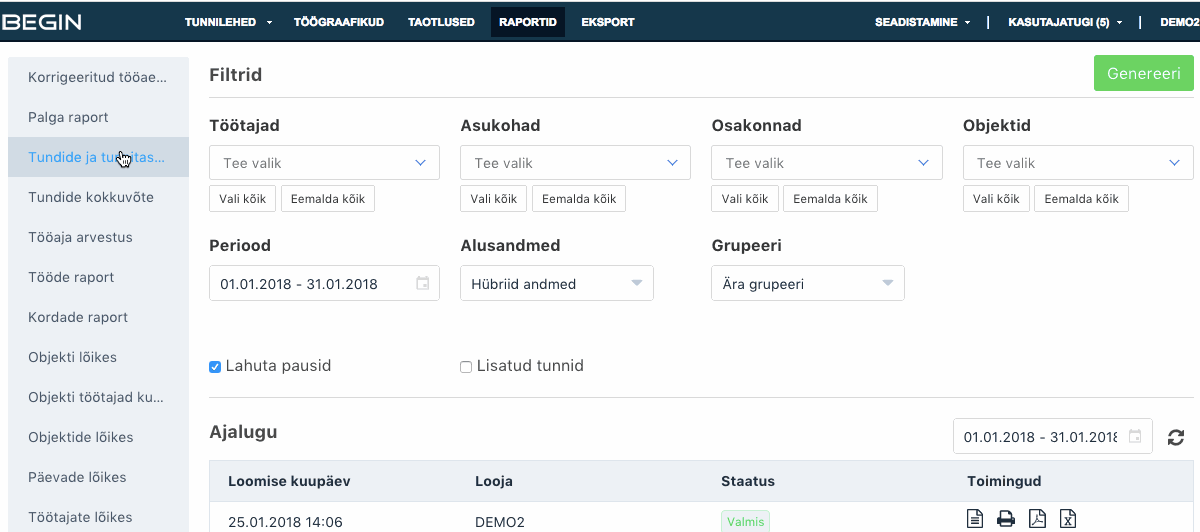The width and height of the screenshot is (1200, 532).
Task: Open calendar picker in Periood field
Action: (x=423, y=284)
